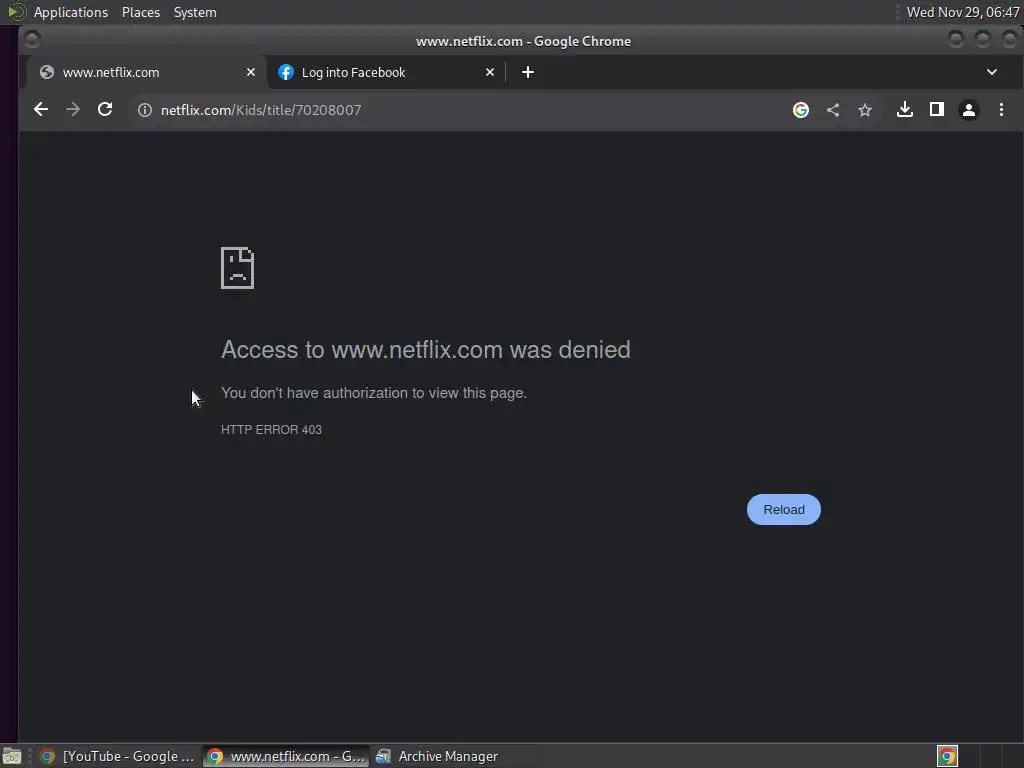Click the clock showing Wed Nov 29
Image resolution: width=1024 pixels, height=768 pixels.
(963, 12)
